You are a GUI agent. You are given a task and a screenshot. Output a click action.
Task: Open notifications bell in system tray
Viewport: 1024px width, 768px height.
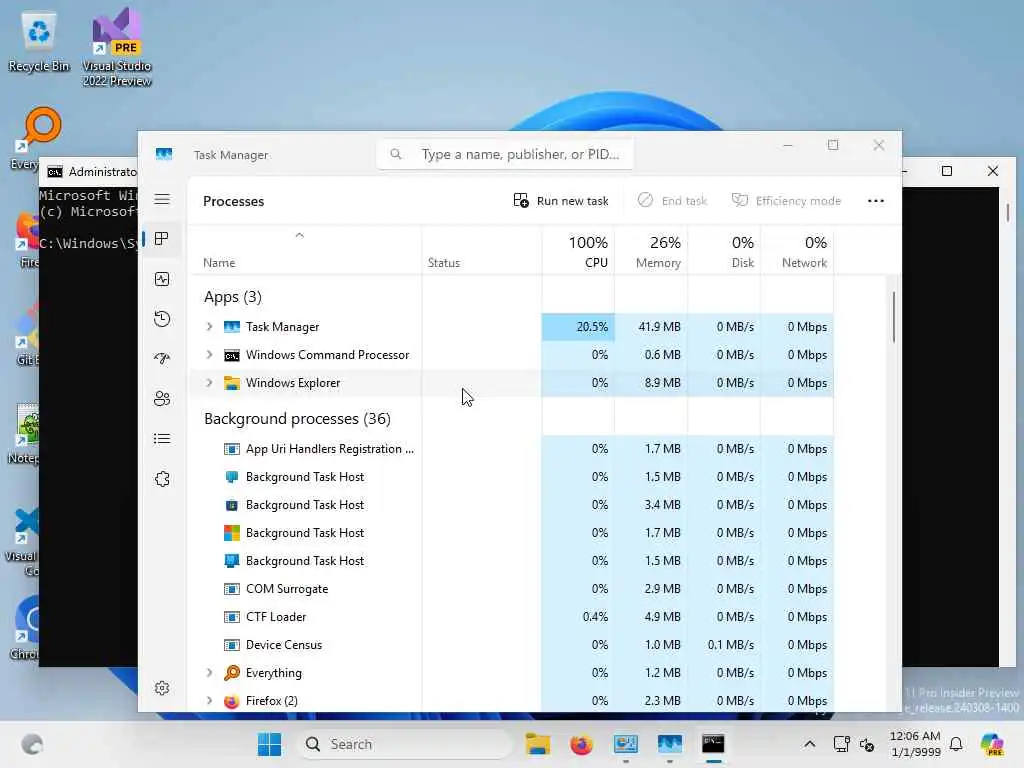956,744
